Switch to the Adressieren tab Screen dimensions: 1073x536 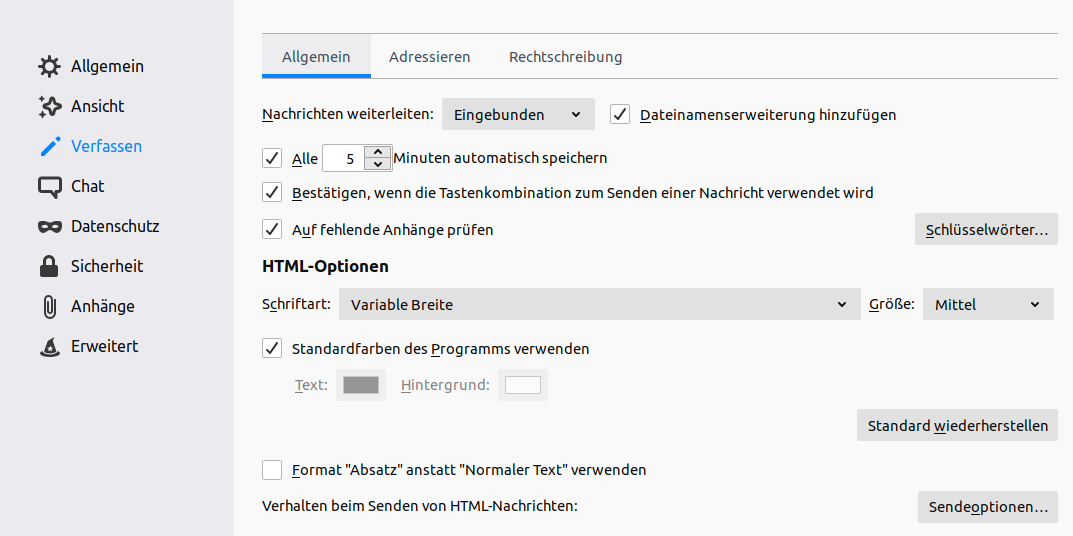click(x=429, y=57)
